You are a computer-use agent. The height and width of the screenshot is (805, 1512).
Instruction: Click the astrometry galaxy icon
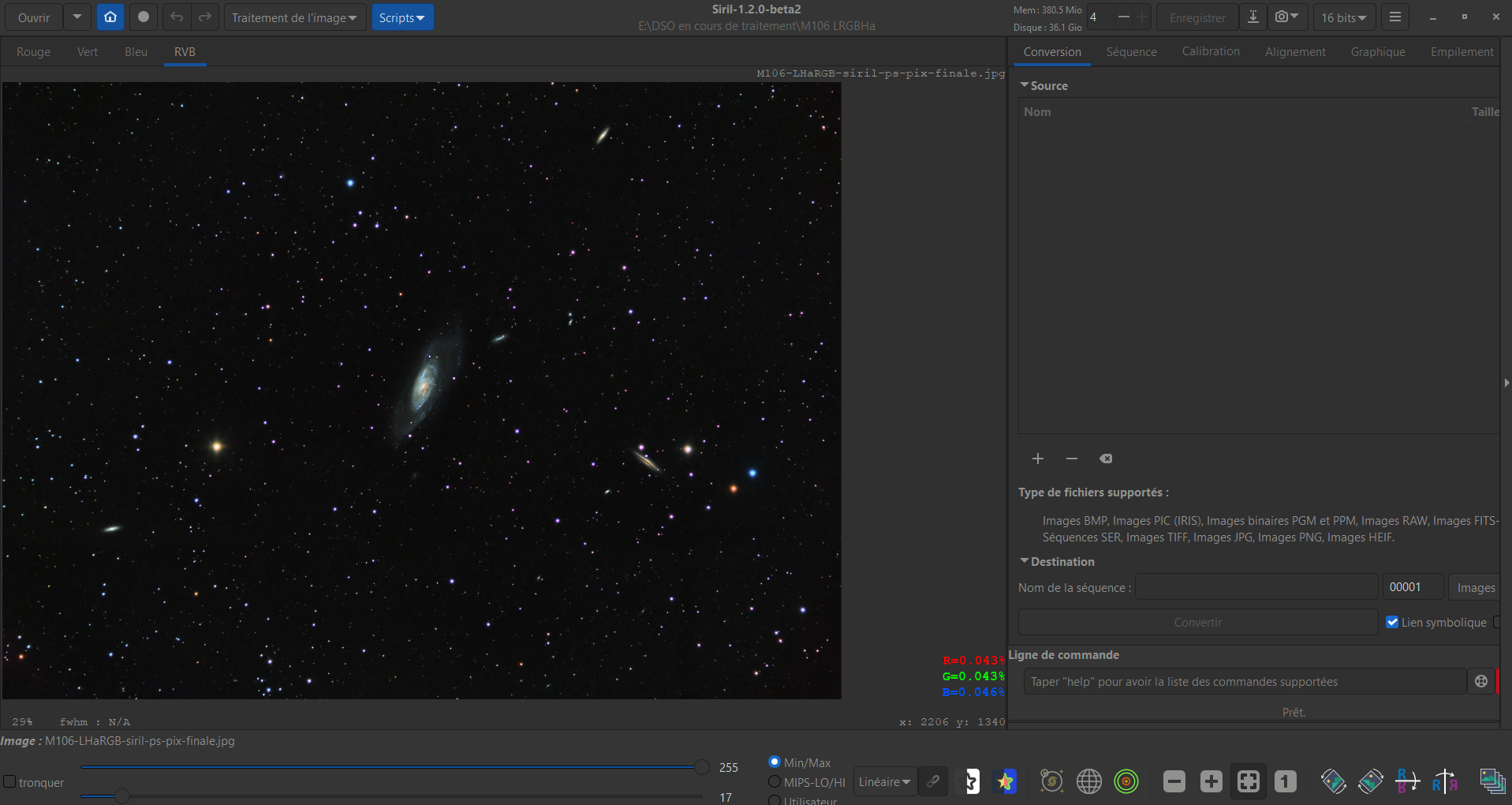[1051, 781]
